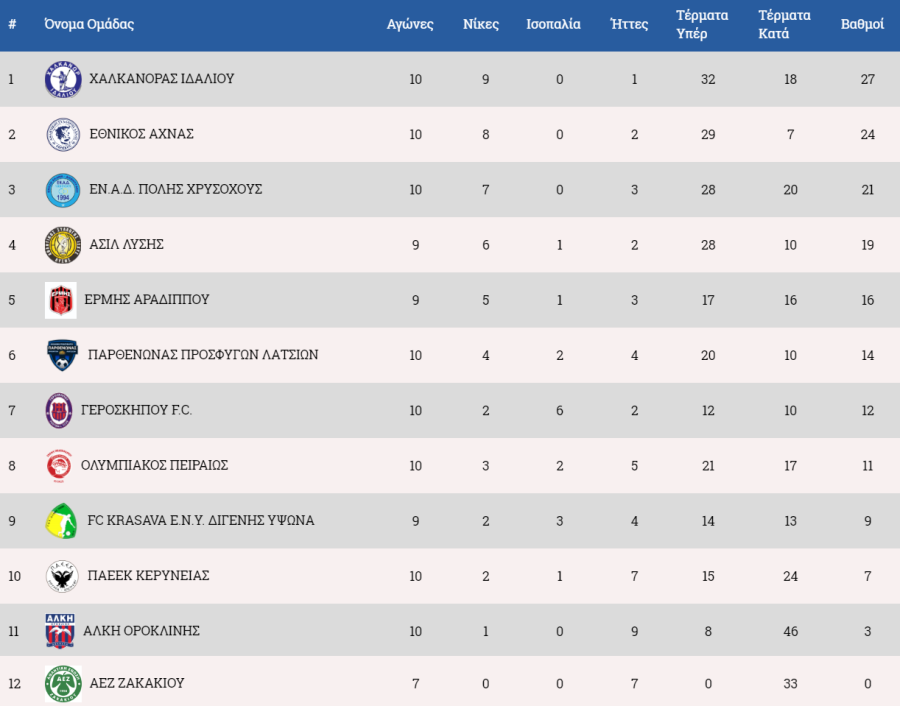Select the ΑΛΚΗ ΟΡΟΚΛΙΝΗΣ club badge
Viewport: 900px width, 706px height.
click(60, 631)
